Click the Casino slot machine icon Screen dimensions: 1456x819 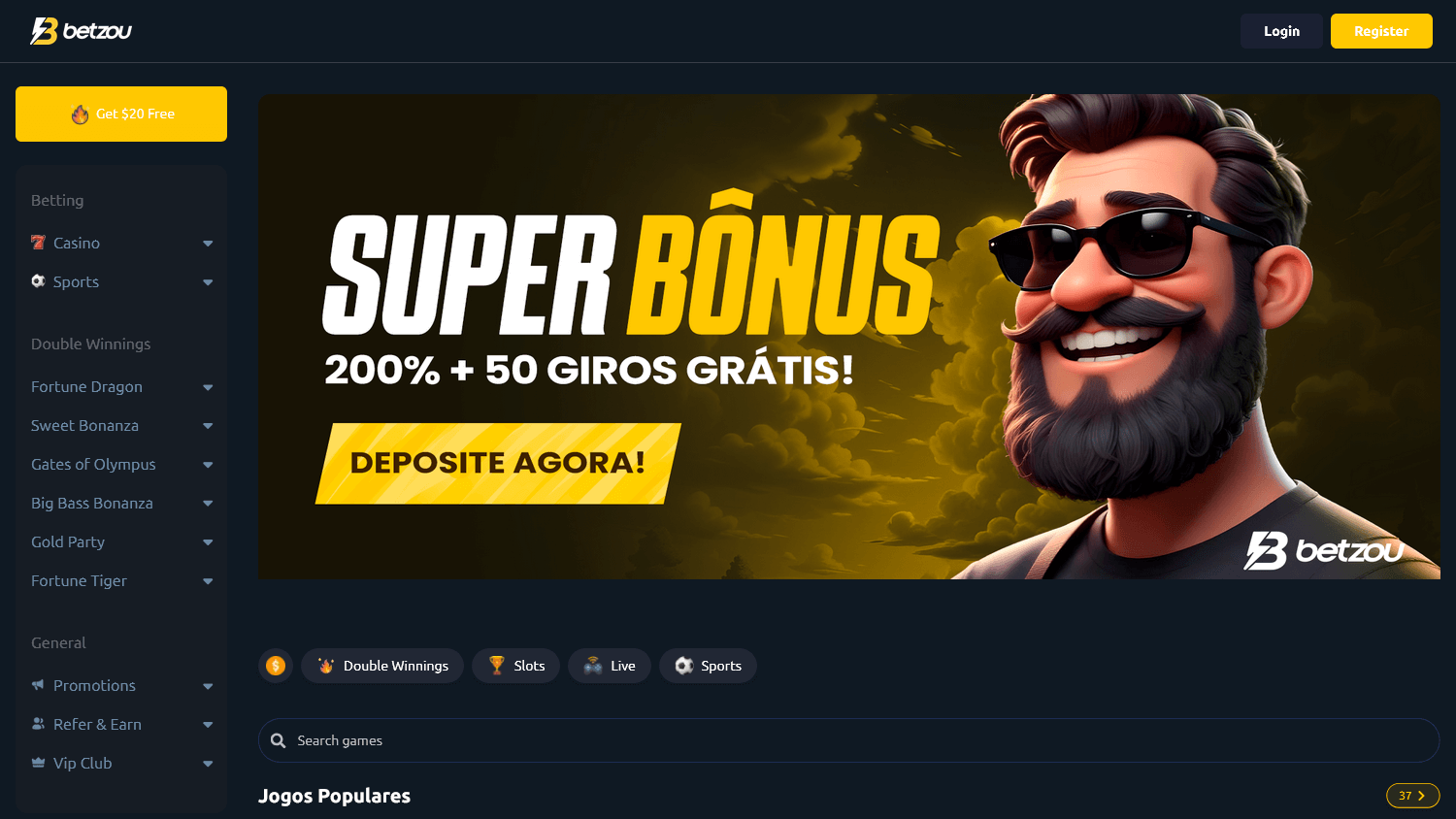38,243
